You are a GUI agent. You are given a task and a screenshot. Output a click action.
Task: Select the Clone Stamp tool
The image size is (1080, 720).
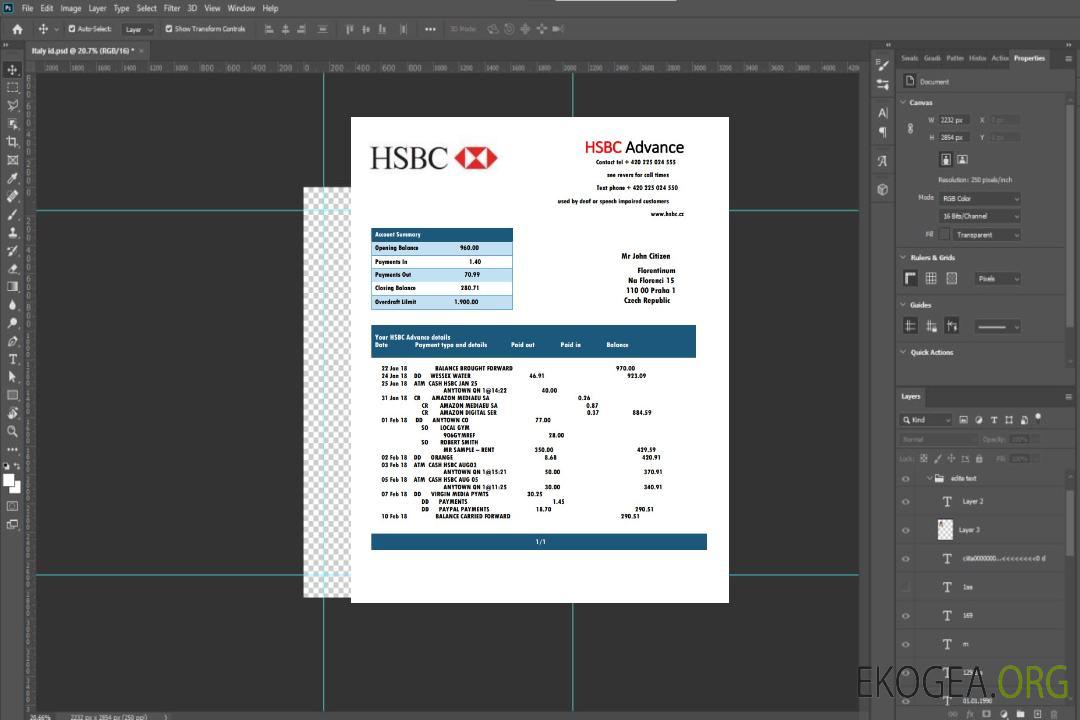coord(12,233)
